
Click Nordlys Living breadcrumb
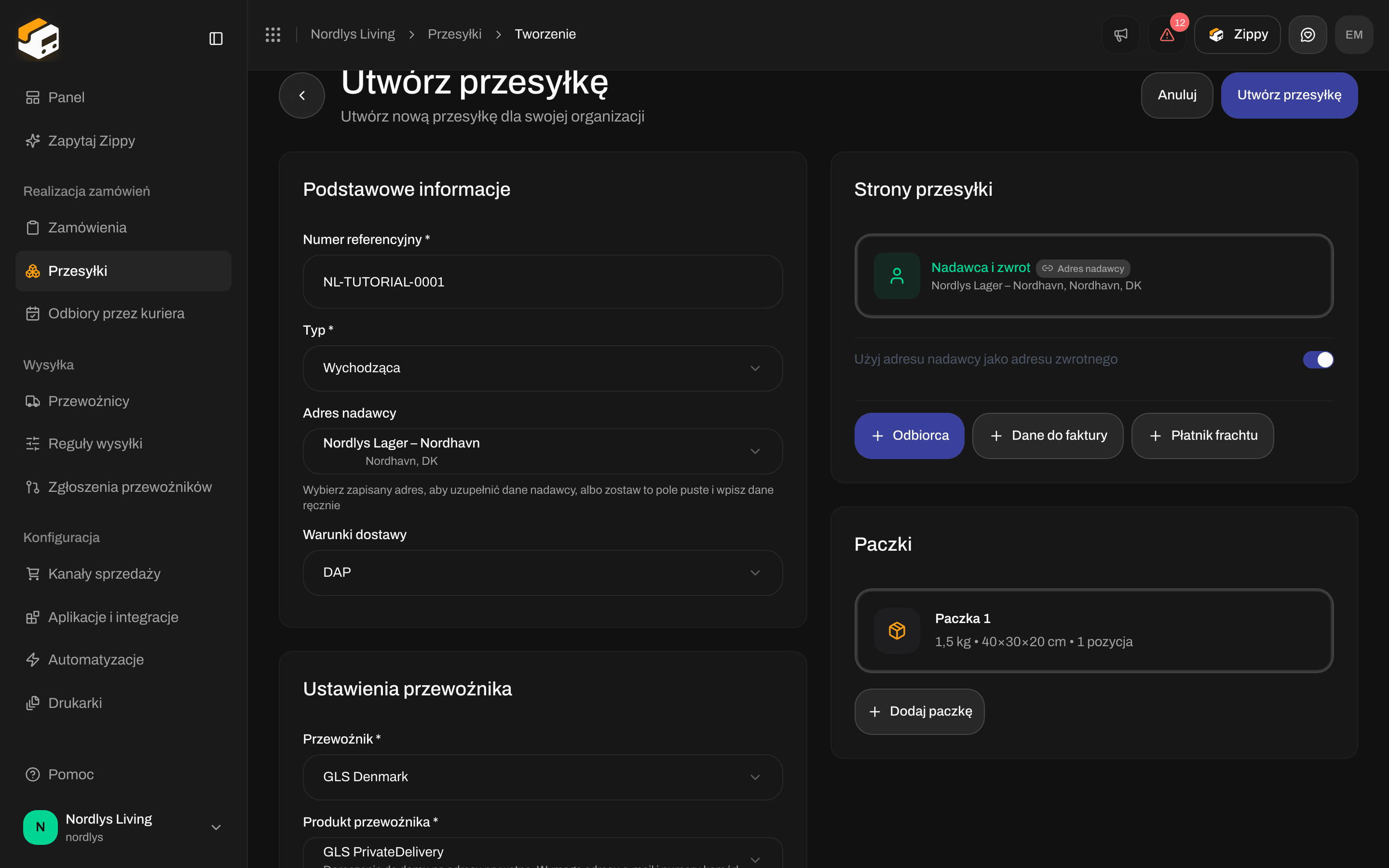[353, 34]
